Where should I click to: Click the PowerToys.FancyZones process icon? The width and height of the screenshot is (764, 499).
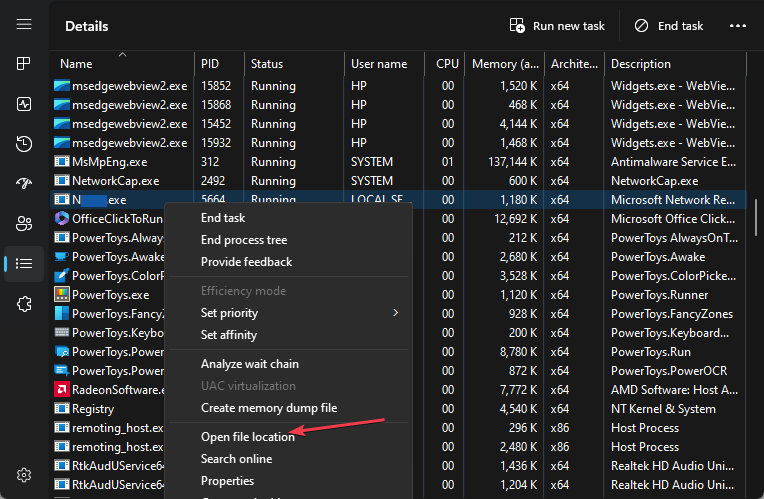(61, 314)
